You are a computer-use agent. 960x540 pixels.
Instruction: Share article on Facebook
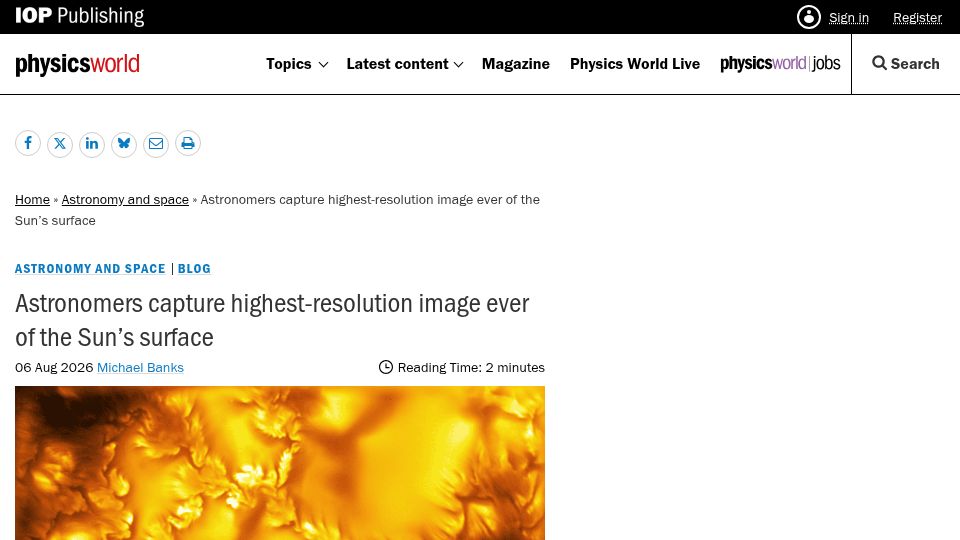pyautogui.click(x=28, y=143)
